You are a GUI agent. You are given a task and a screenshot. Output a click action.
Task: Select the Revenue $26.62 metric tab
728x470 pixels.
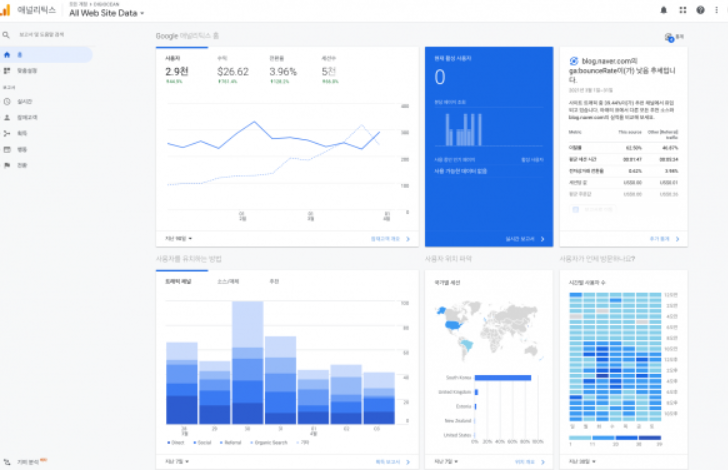[233, 70]
